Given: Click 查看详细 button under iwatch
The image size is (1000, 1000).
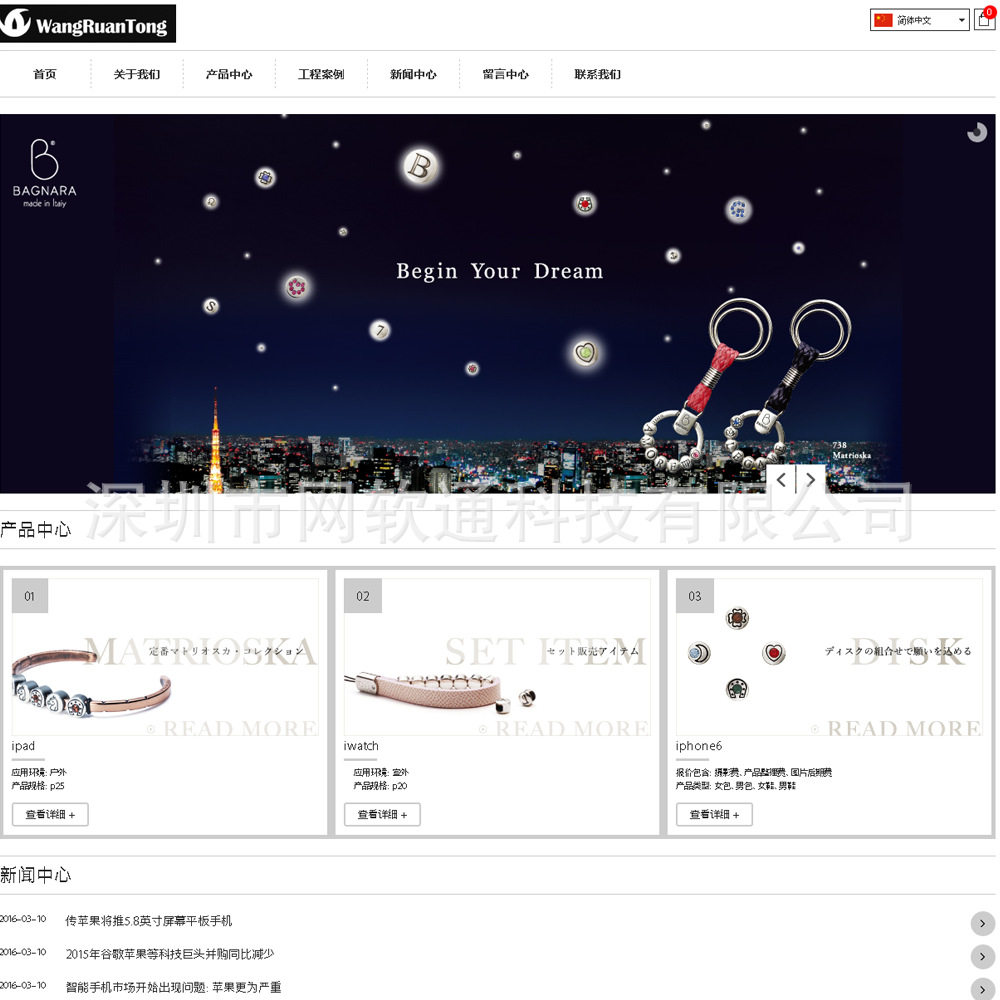Looking at the screenshot, I should 382,814.
